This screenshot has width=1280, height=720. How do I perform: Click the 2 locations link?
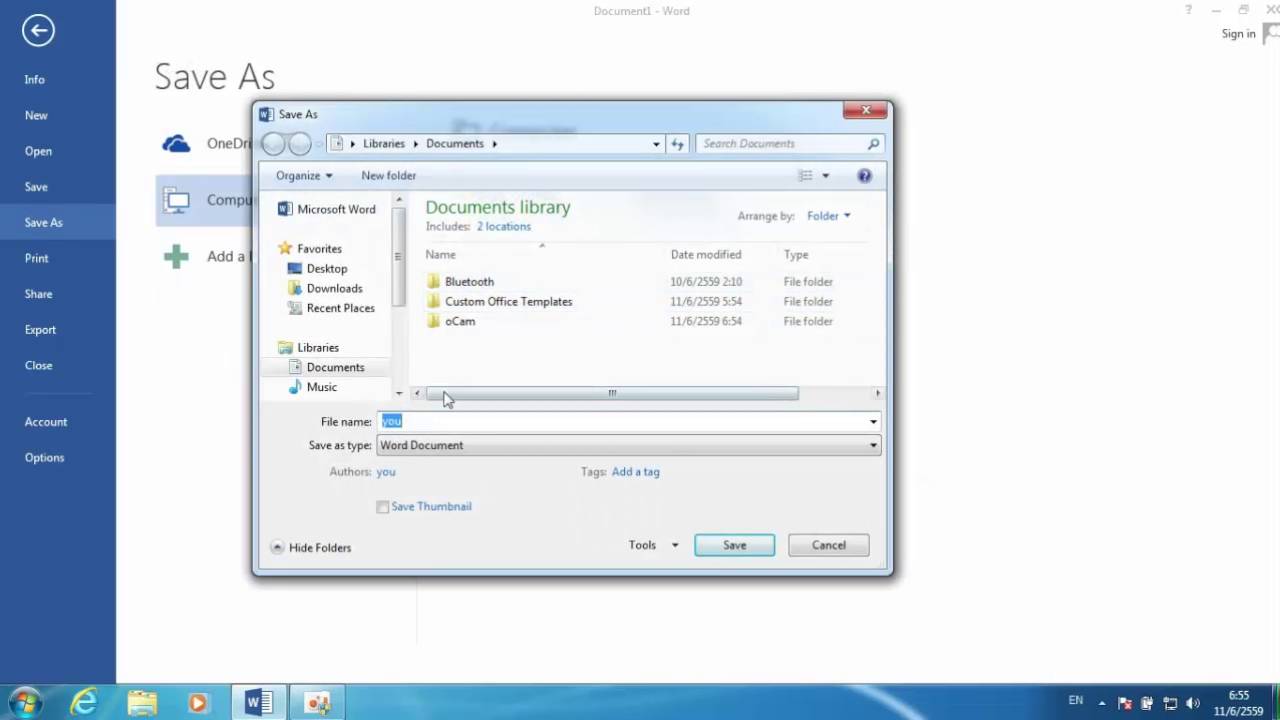point(504,227)
